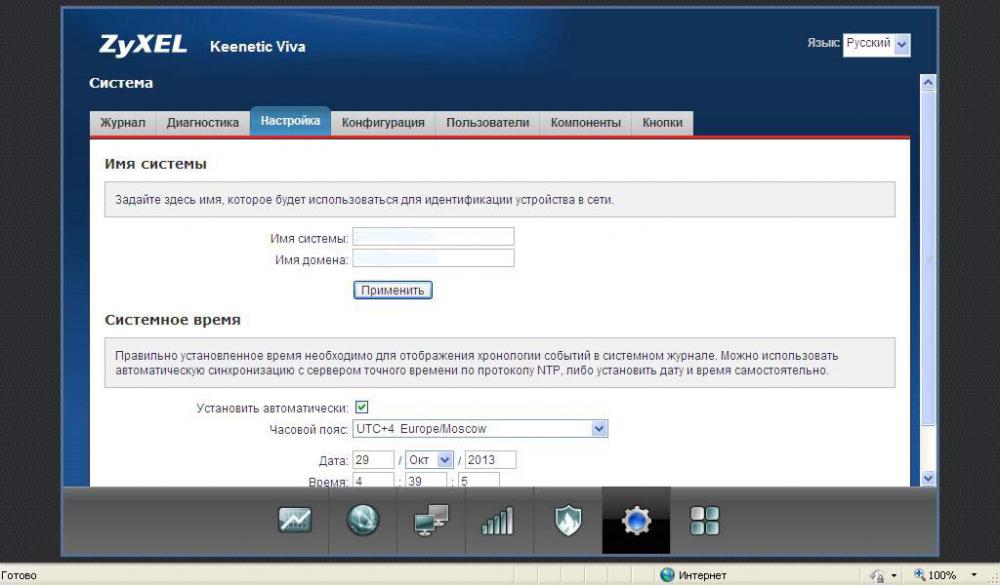Click the privacy icon in browser status bar
This screenshot has height=585, width=1000.
coord(878,575)
